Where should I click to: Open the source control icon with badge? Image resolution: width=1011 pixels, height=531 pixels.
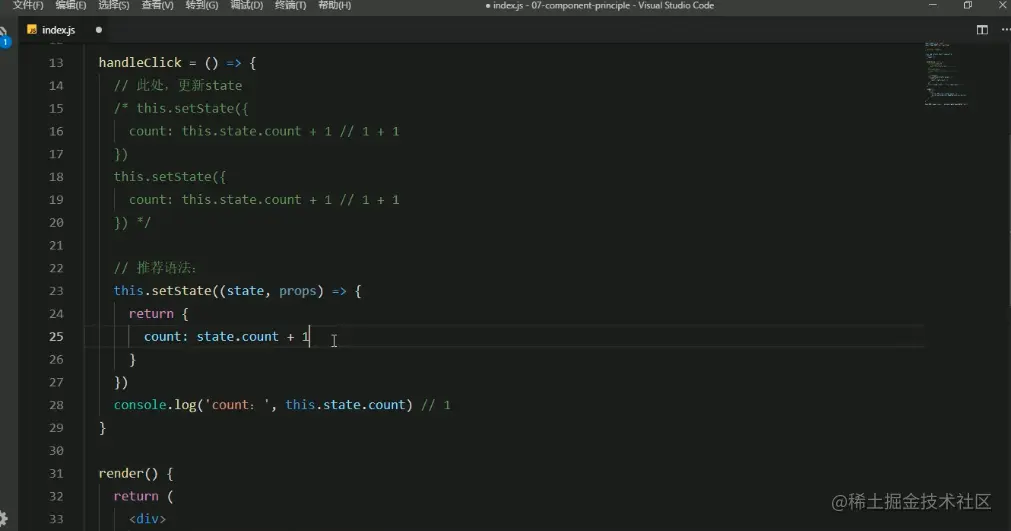4,37
